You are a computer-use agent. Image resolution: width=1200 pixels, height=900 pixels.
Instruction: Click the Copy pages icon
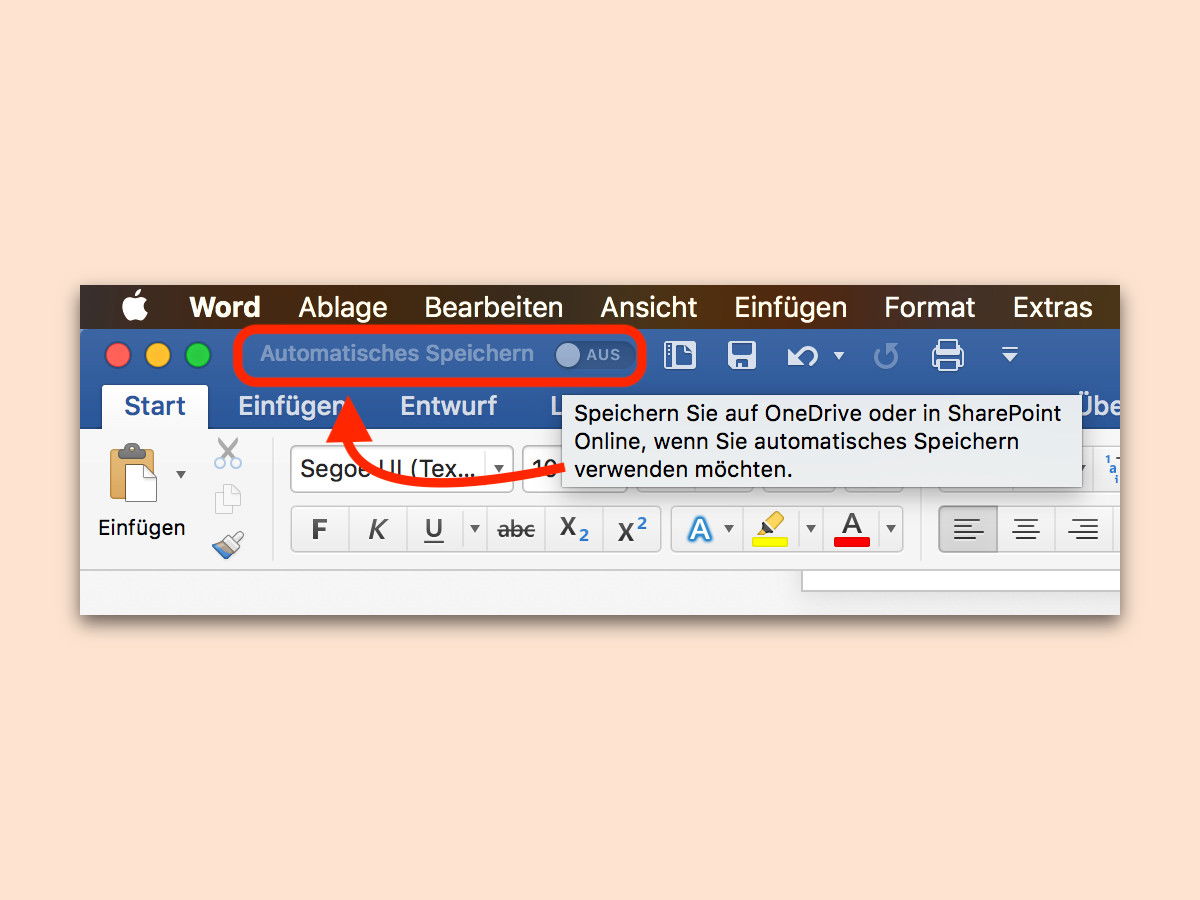tap(229, 499)
